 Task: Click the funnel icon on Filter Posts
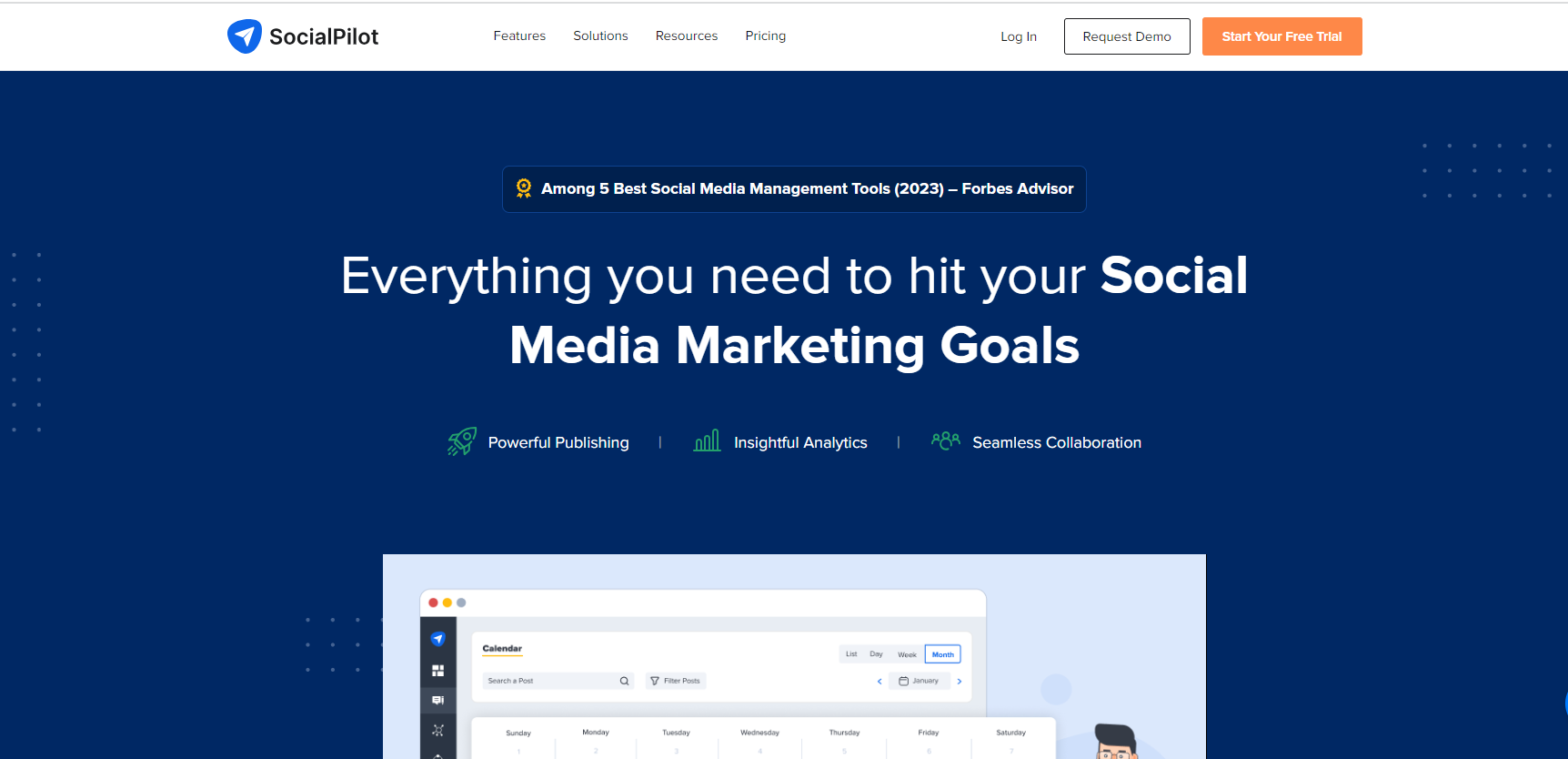[x=655, y=681]
